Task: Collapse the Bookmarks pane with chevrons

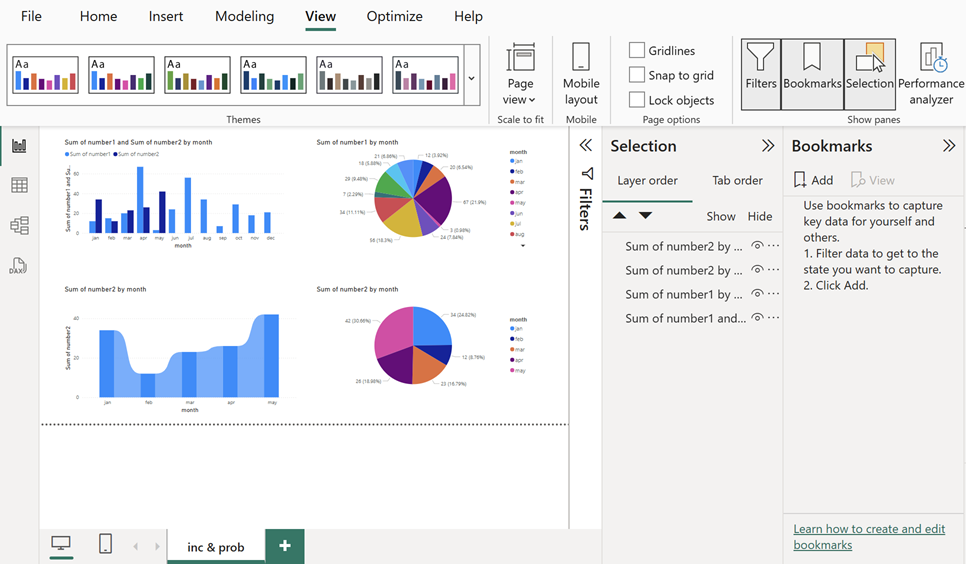Action: click(x=949, y=146)
